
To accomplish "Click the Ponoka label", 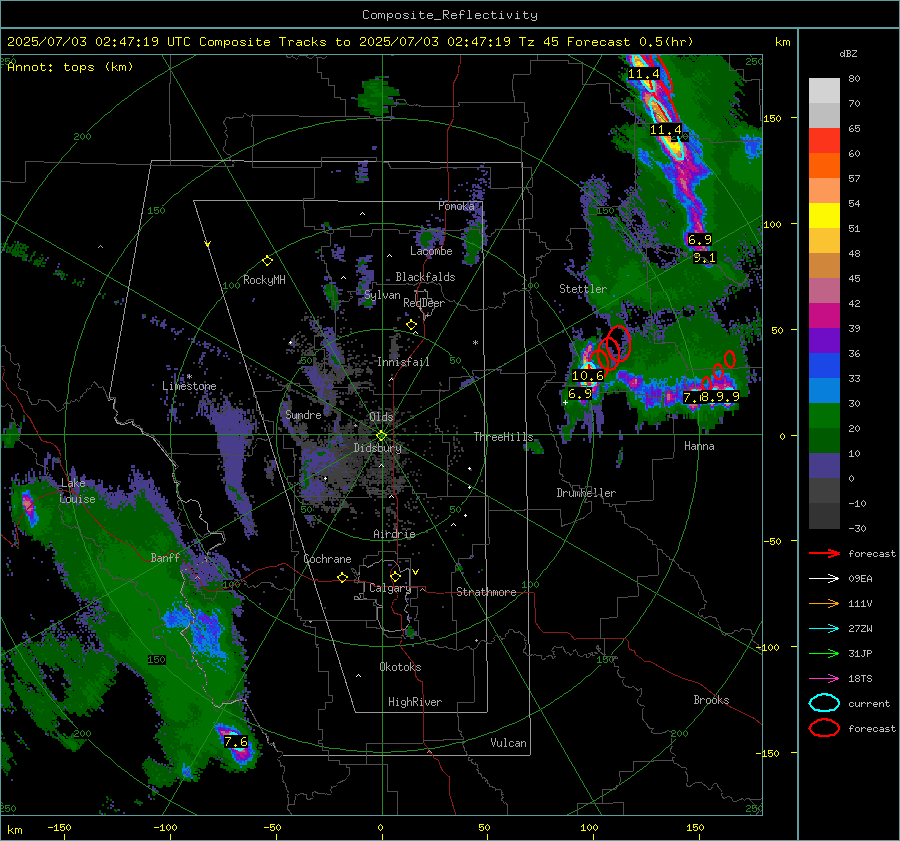I will pyautogui.click(x=456, y=206).
